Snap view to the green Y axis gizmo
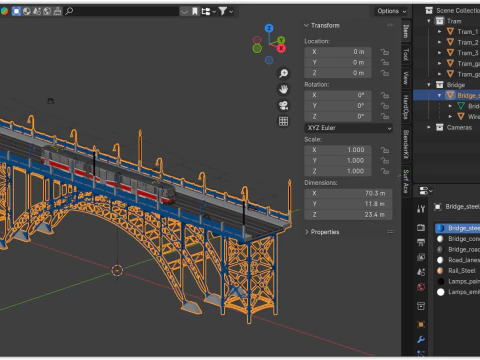This screenshot has height=360, width=480. 281,40
